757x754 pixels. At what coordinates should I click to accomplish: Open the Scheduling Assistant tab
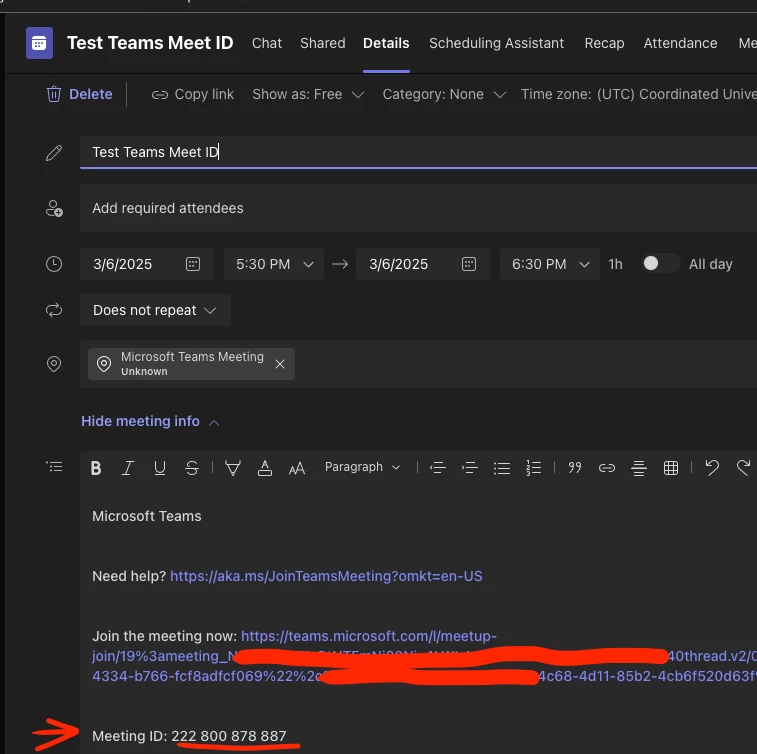(496, 43)
